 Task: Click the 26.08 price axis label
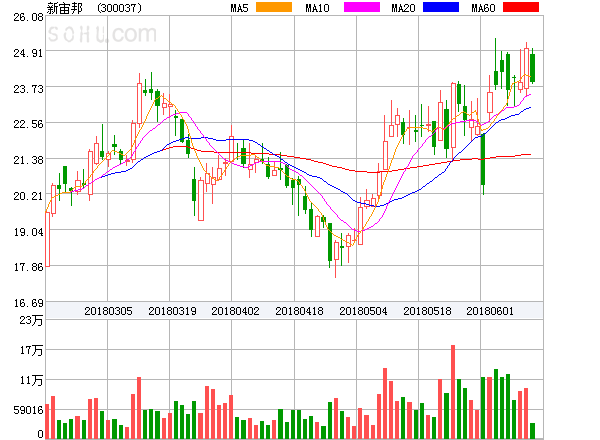pos(28,17)
